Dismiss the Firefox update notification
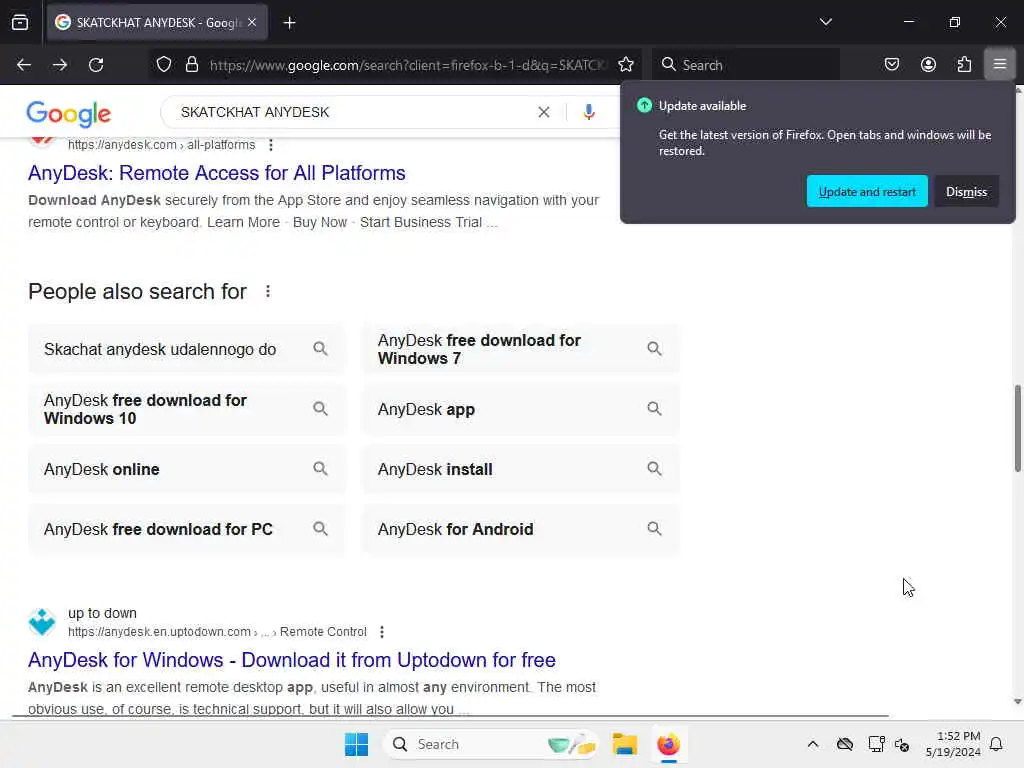 pyautogui.click(x=967, y=191)
